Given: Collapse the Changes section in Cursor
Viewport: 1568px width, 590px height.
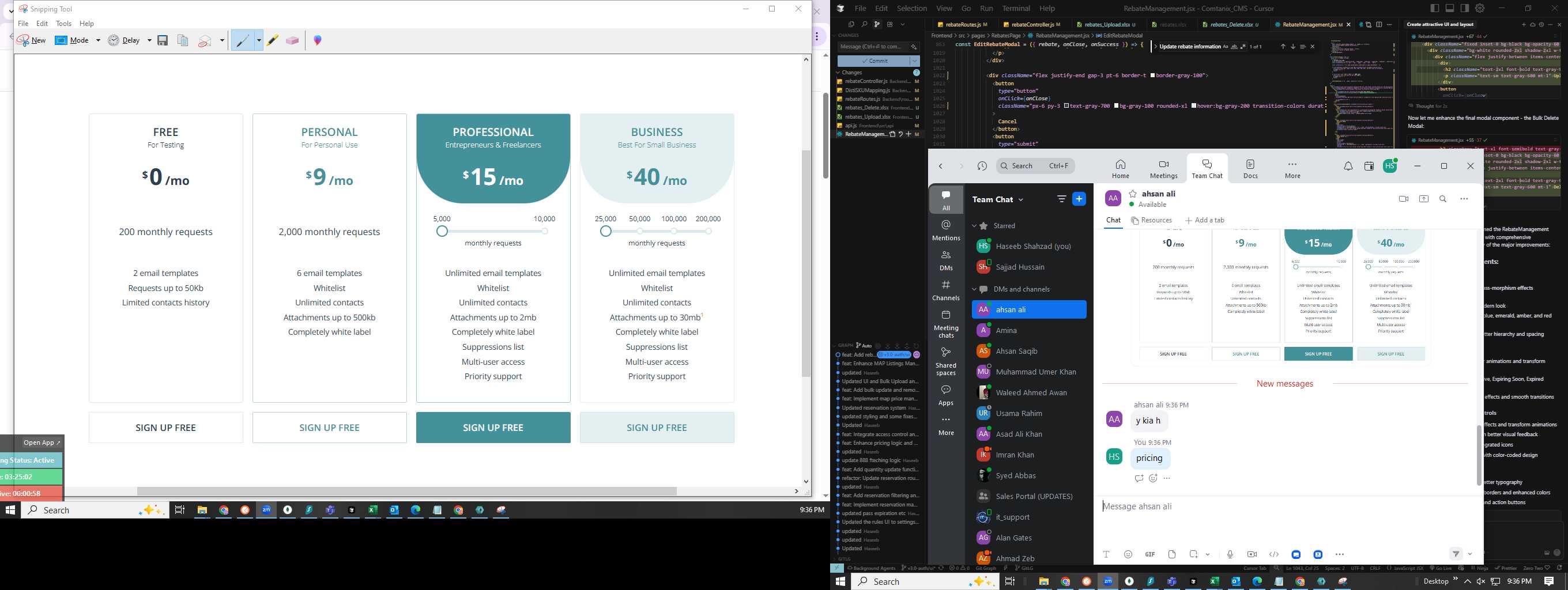Looking at the screenshot, I should coord(838,73).
